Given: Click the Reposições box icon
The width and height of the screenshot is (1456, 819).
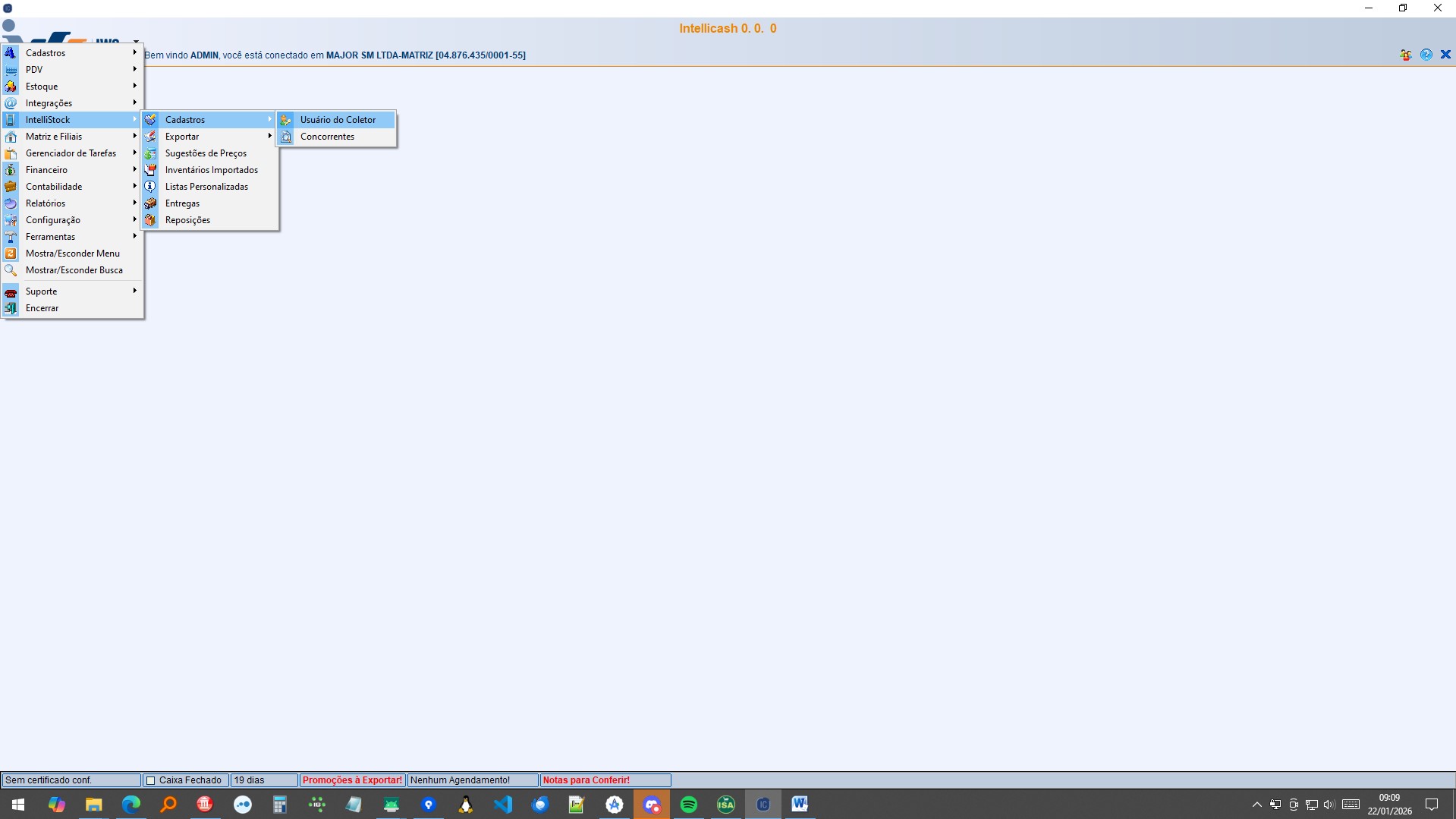Looking at the screenshot, I should 151,220.
